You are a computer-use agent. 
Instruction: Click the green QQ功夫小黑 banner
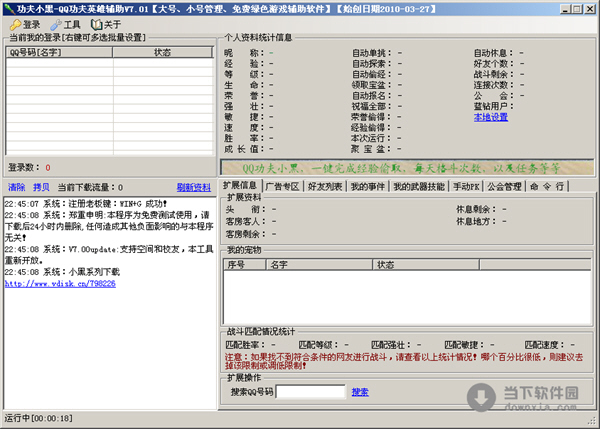click(x=408, y=168)
